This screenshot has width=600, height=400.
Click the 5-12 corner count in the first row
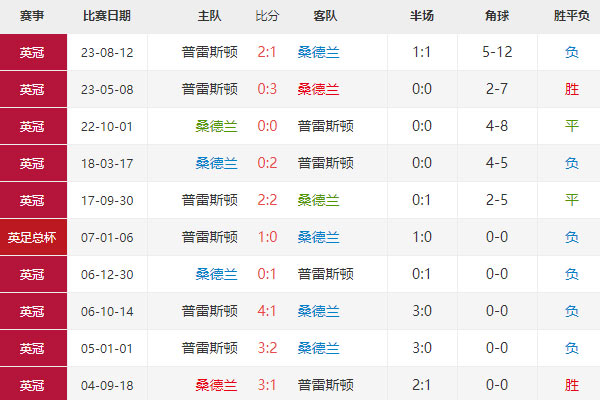[x=496, y=52]
